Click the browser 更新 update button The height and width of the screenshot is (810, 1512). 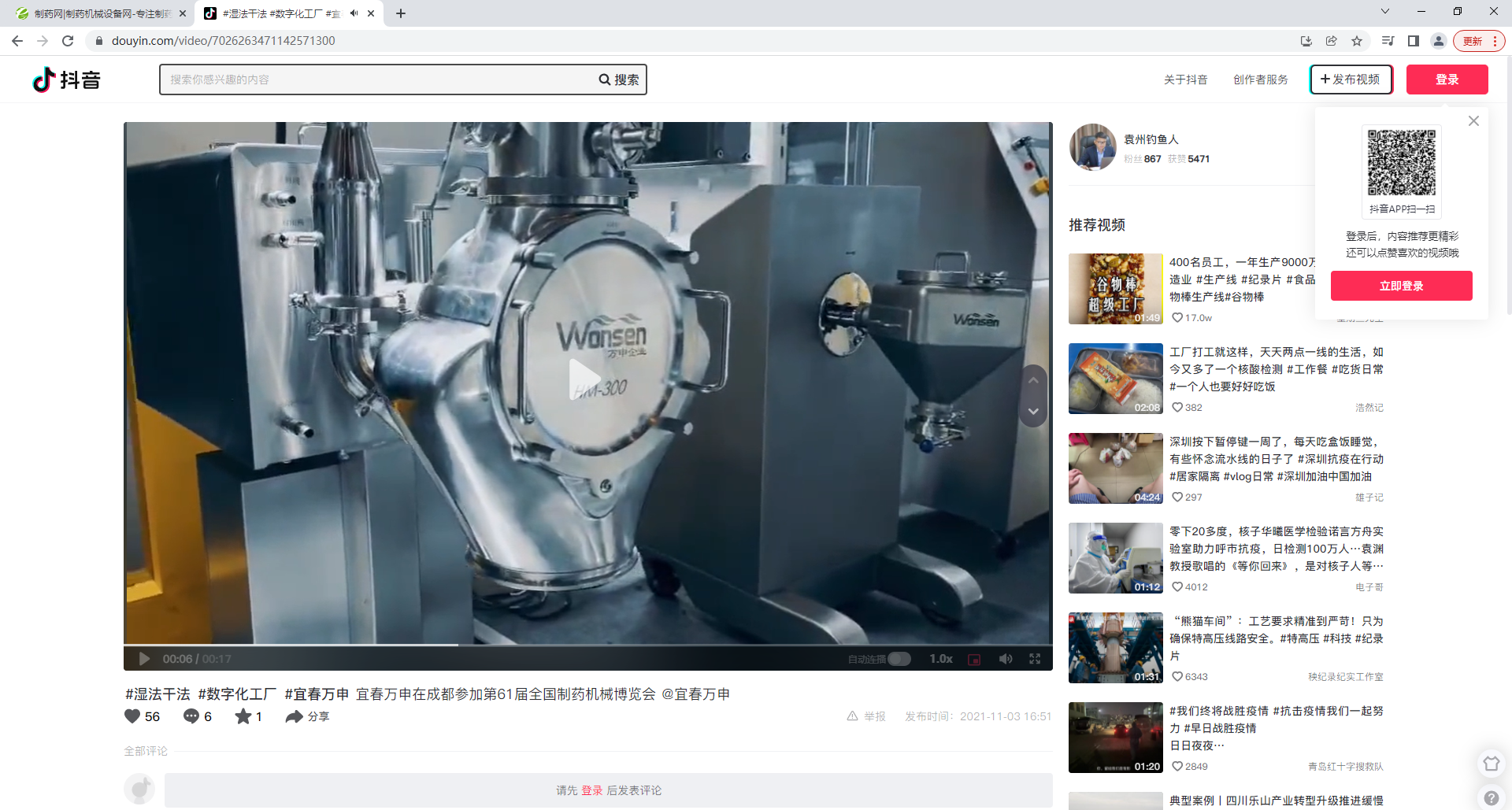pyautogui.click(x=1479, y=41)
